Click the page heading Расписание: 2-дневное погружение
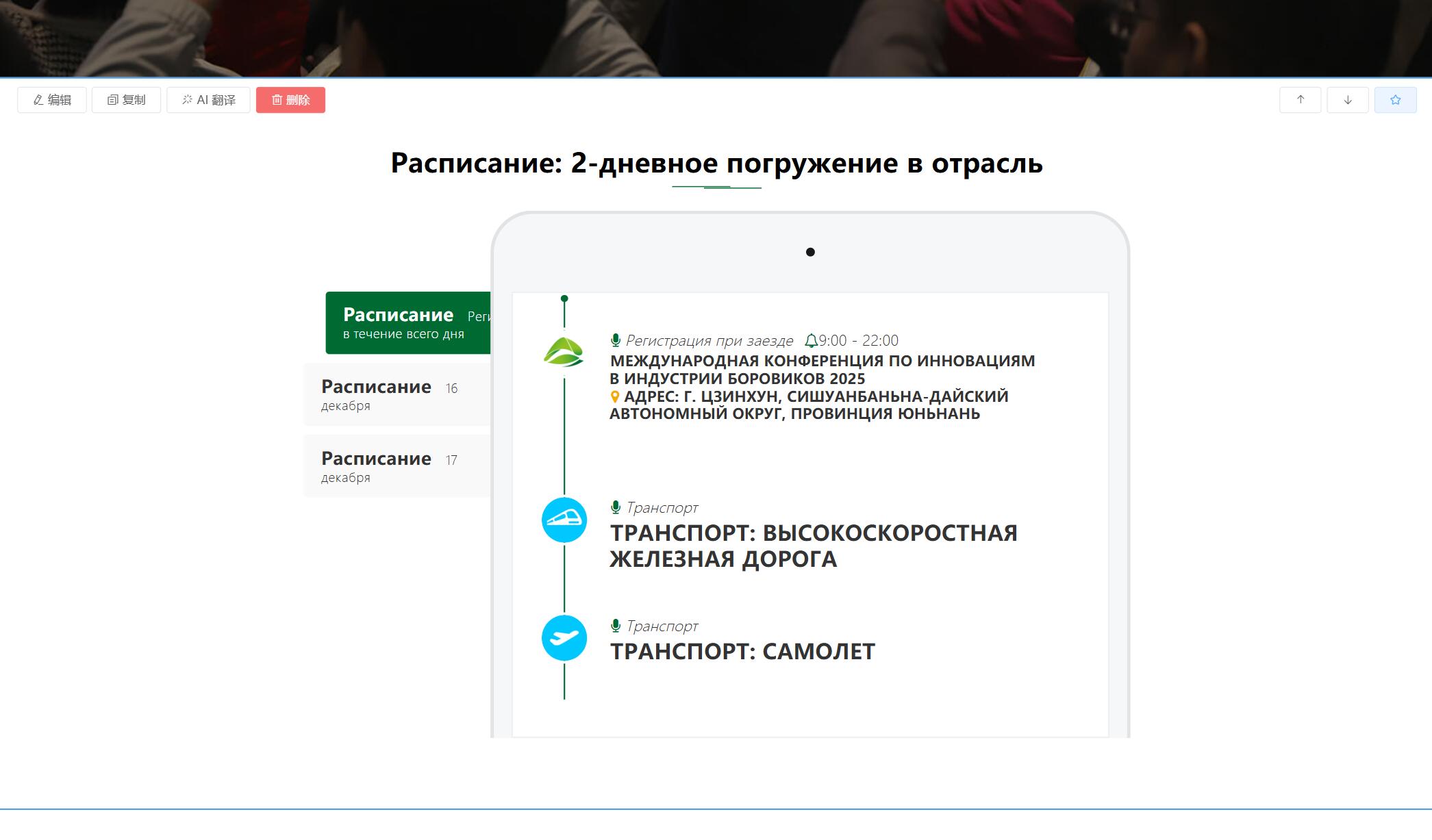The height and width of the screenshot is (840, 1432). (x=716, y=164)
